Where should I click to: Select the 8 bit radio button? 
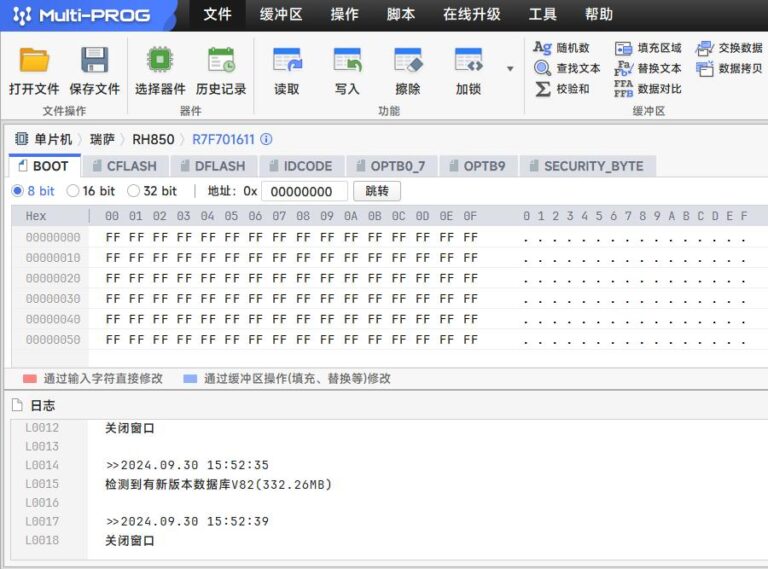point(18,191)
